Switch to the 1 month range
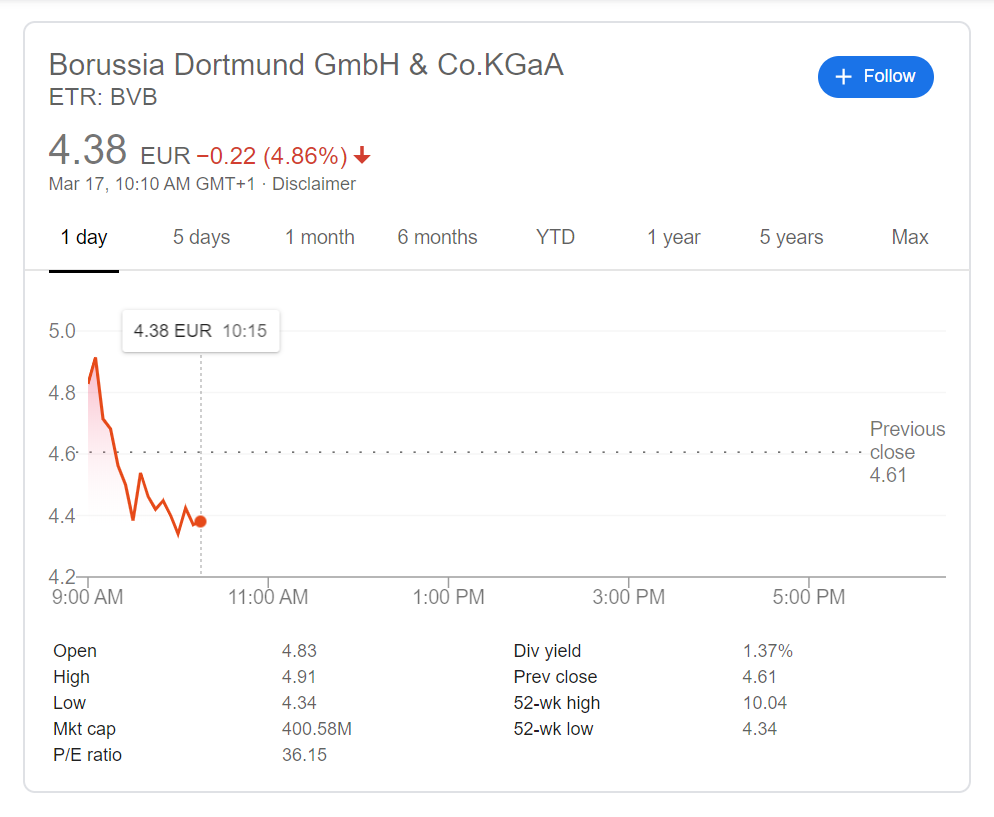994x817 pixels. [320, 237]
